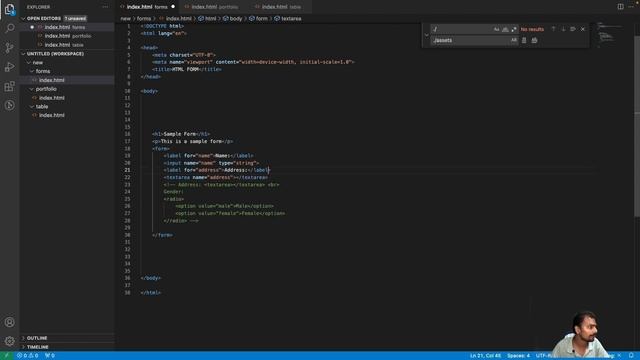Click the 'Sample Form' heading on line 16
The height and width of the screenshot is (360, 640).
(179, 134)
